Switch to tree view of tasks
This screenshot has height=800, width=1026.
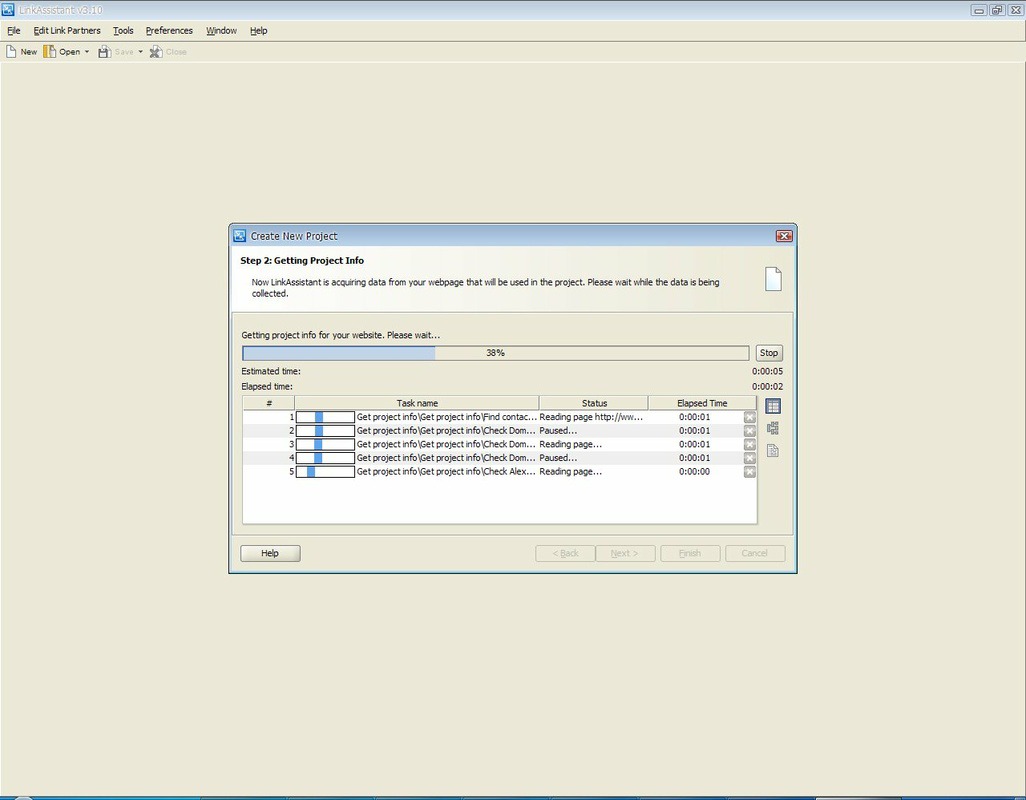click(x=773, y=428)
